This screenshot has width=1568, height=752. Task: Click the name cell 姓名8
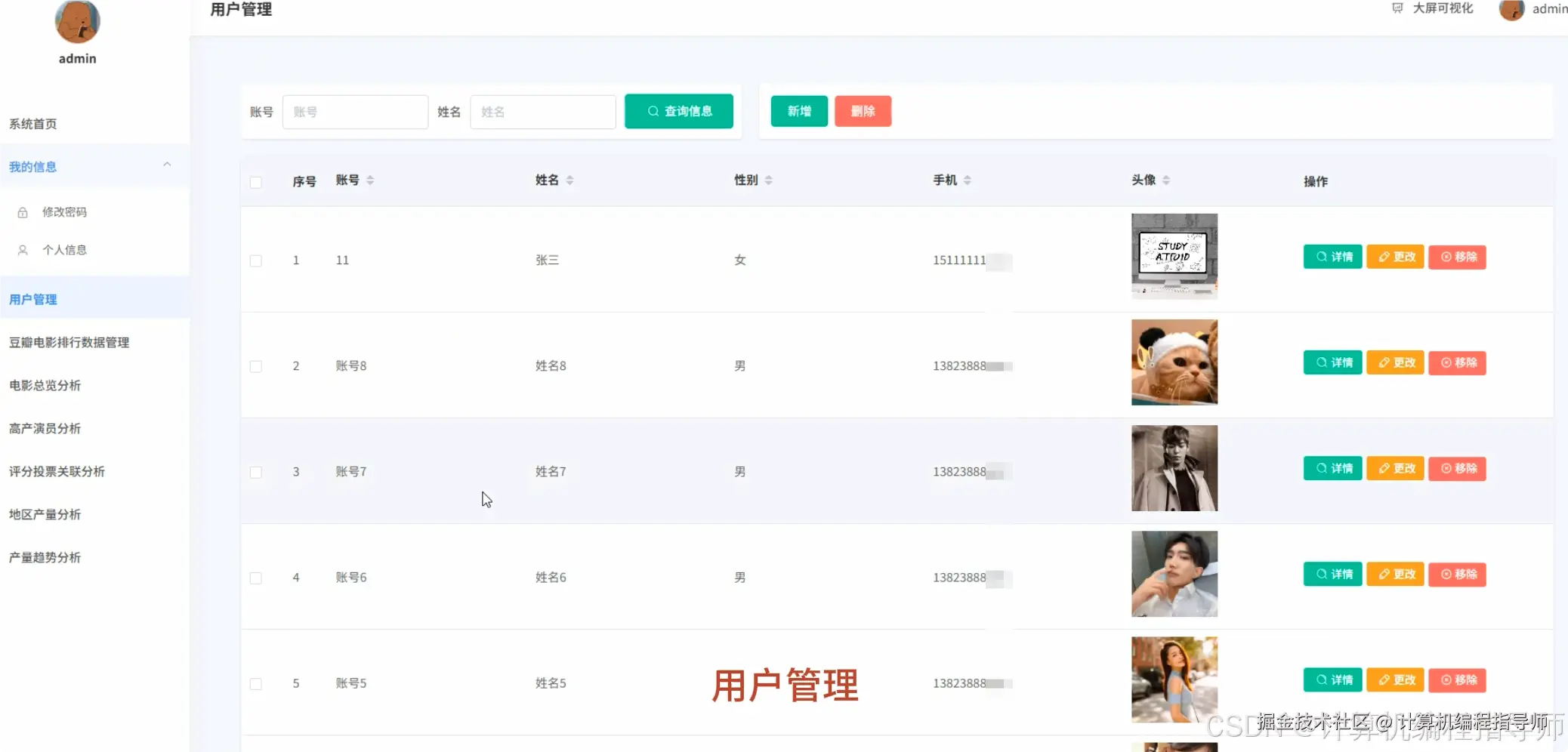pyautogui.click(x=551, y=366)
